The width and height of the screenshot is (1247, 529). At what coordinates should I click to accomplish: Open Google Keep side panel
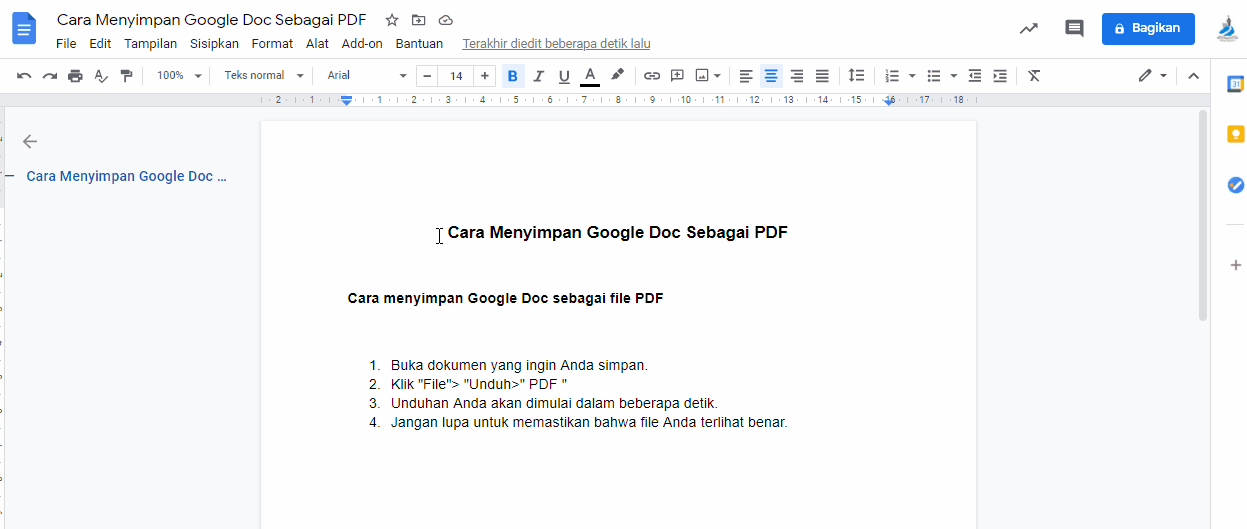click(1236, 134)
